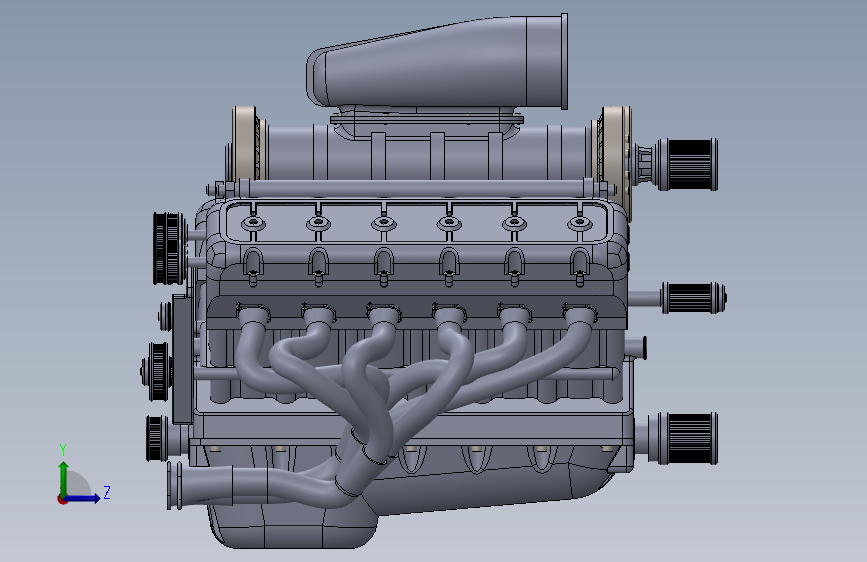Select the air intake scoop on top
867x562 pixels.
coord(437,62)
